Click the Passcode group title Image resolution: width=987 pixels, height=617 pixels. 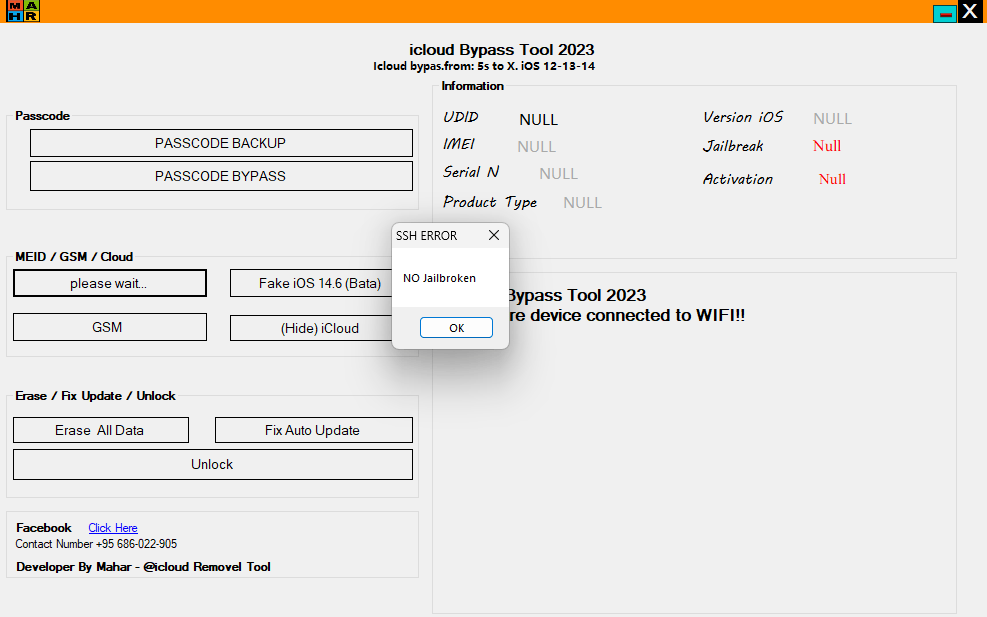pos(42,116)
